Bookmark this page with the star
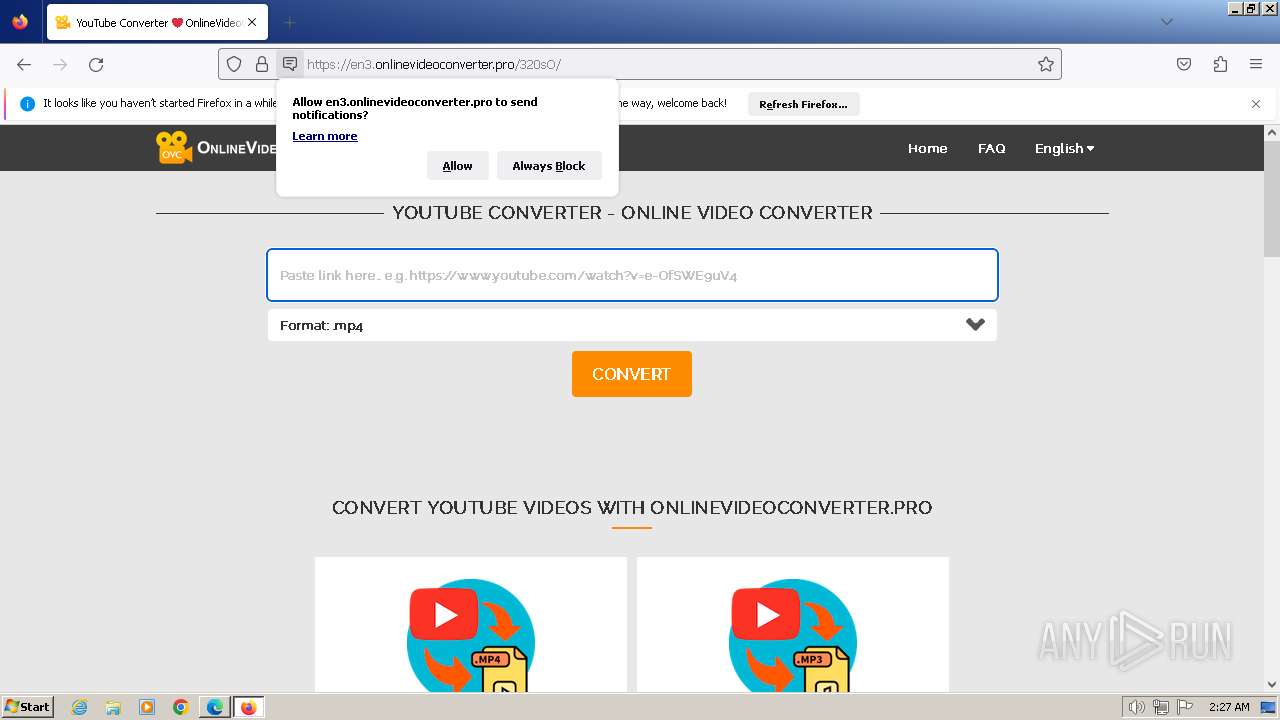The image size is (1280, 720). (1046, 64)
